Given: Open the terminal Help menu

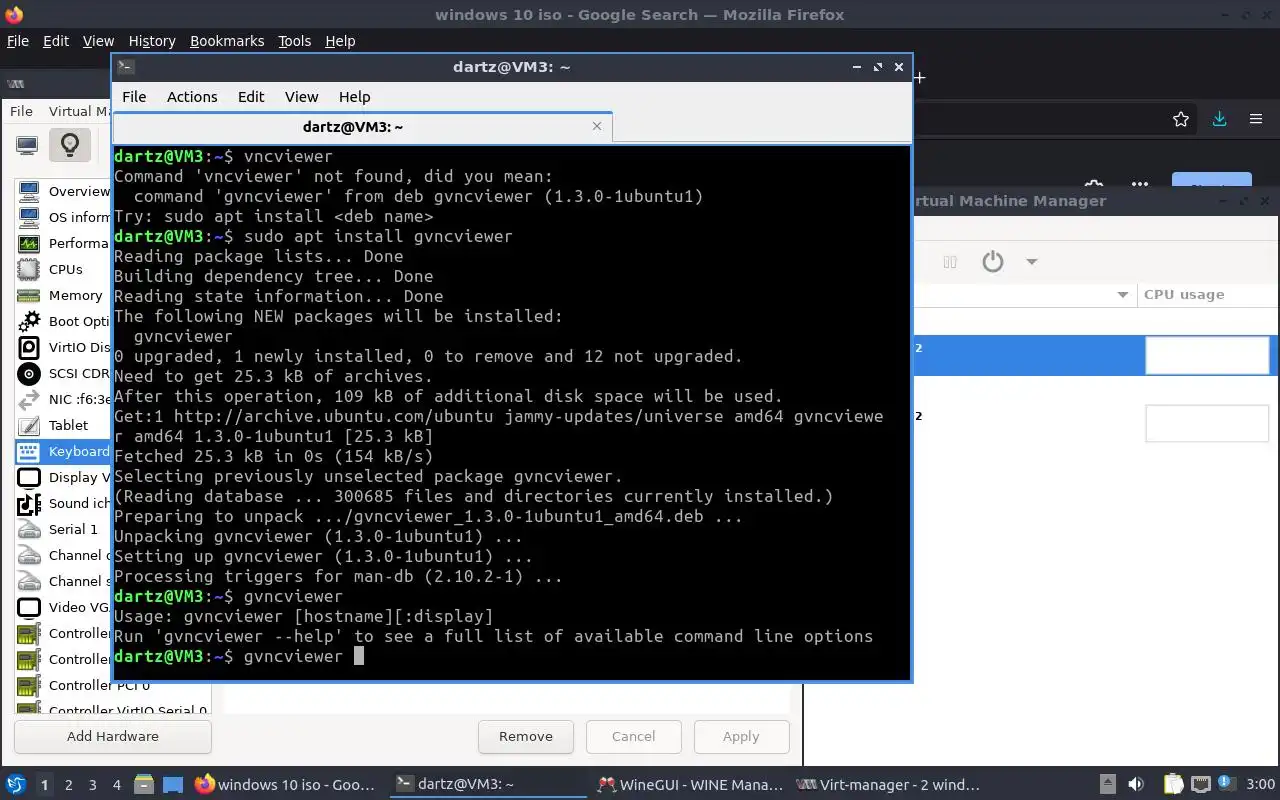Looking at the screenshot, I should click(x=354, y=97).
